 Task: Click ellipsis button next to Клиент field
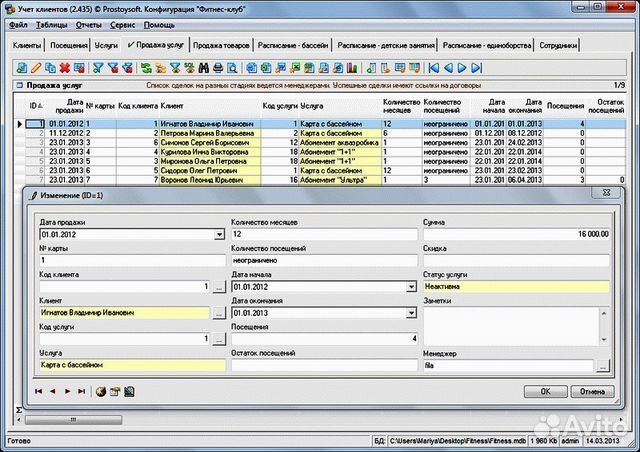[219, 313]
